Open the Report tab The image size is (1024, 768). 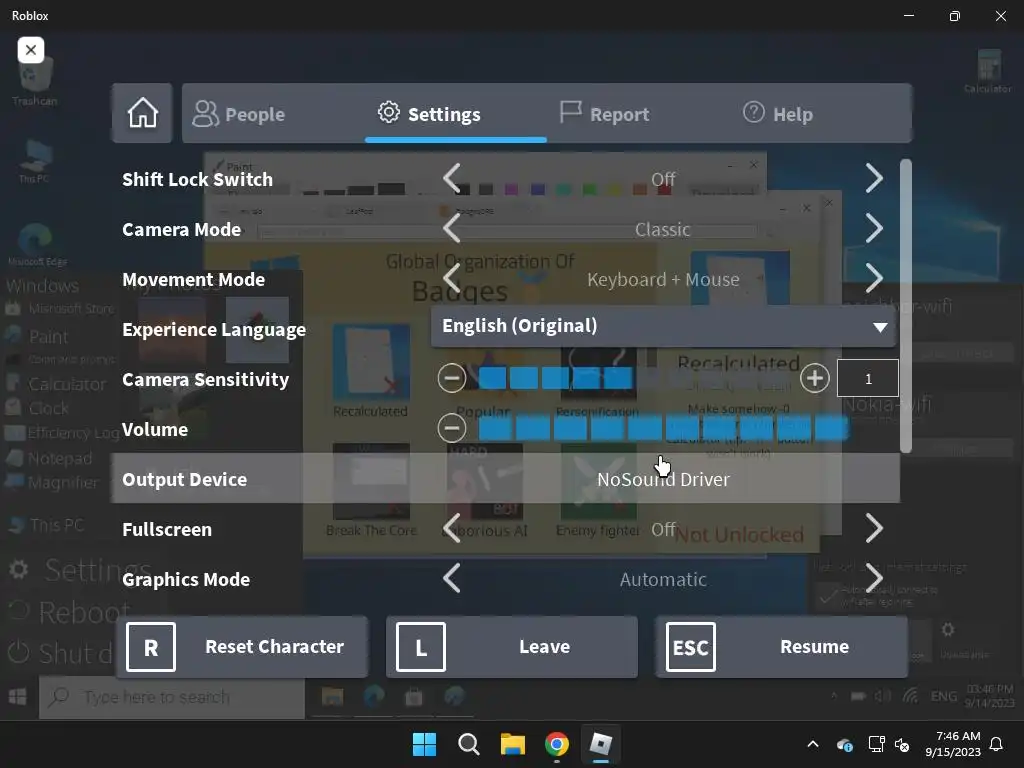[x=605, y=114]
